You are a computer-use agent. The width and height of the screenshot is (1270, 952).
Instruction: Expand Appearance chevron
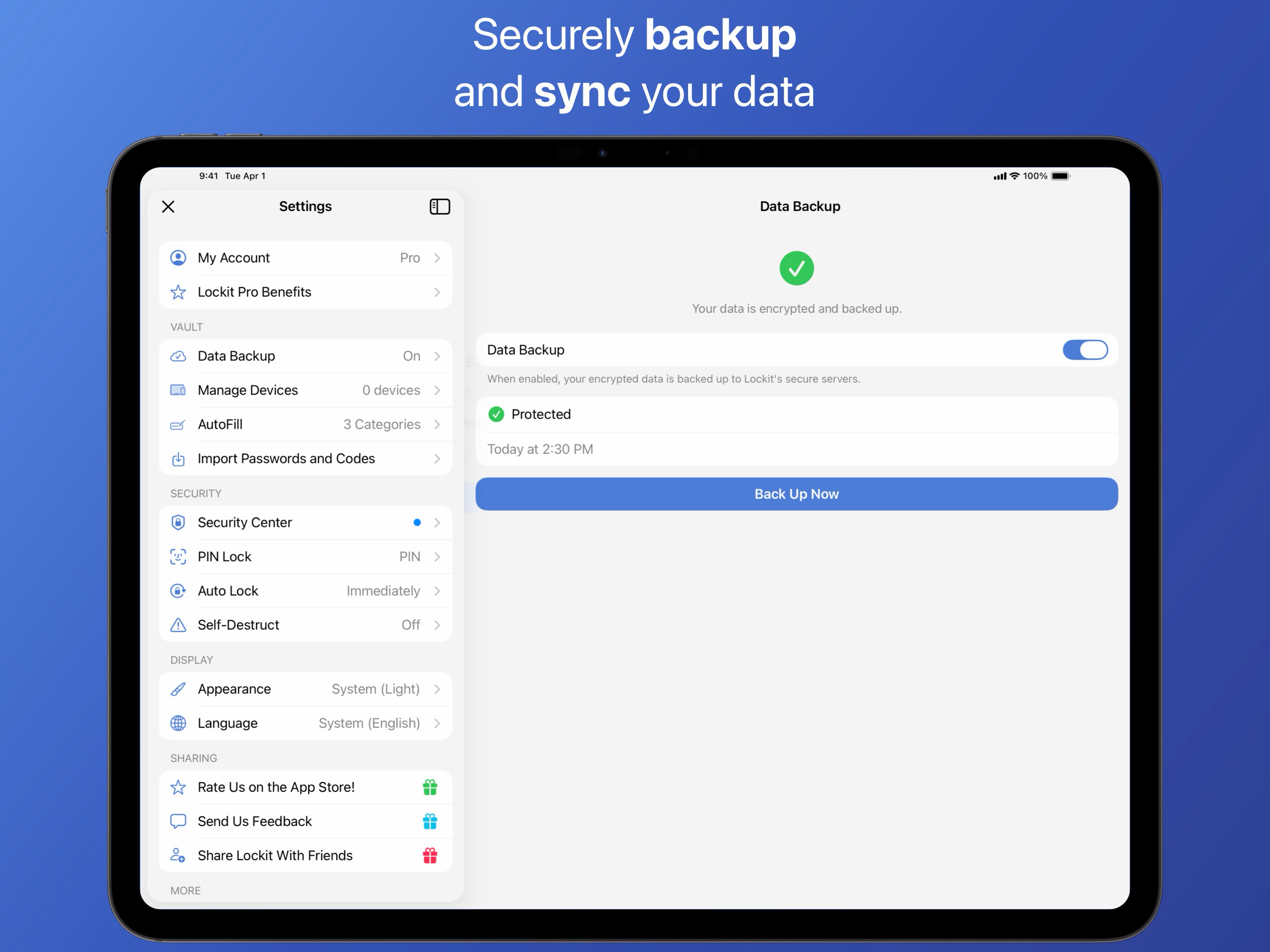437,689
